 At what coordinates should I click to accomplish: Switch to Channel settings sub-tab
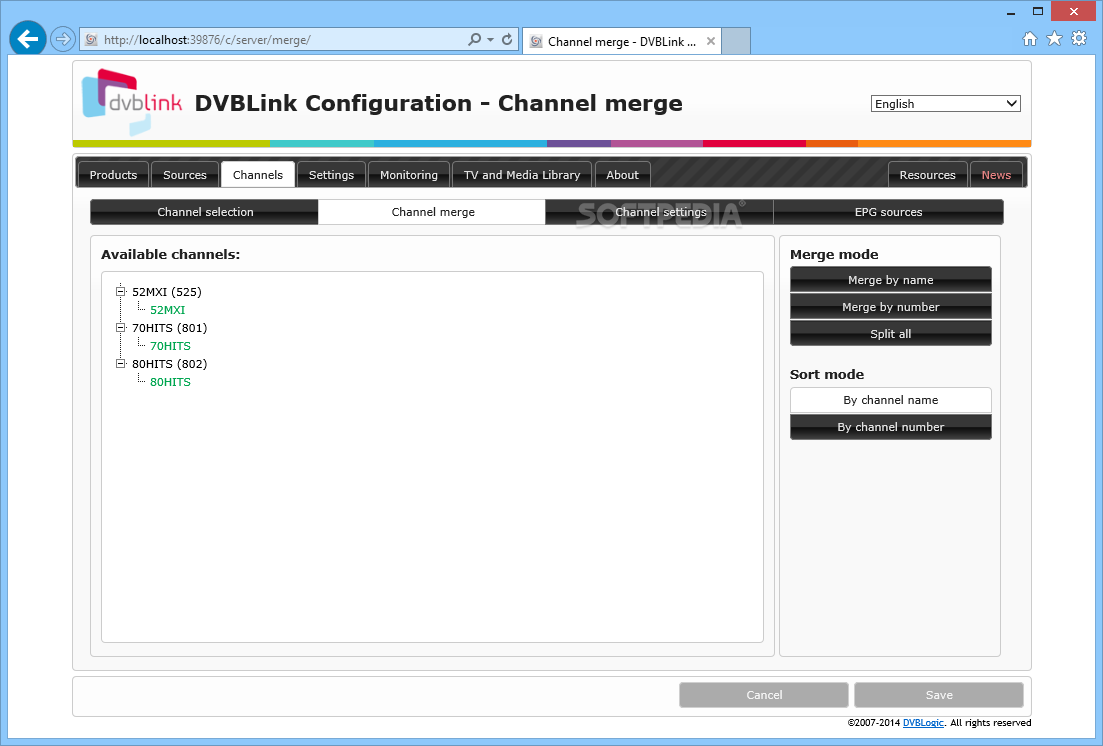tap(660, 212)
